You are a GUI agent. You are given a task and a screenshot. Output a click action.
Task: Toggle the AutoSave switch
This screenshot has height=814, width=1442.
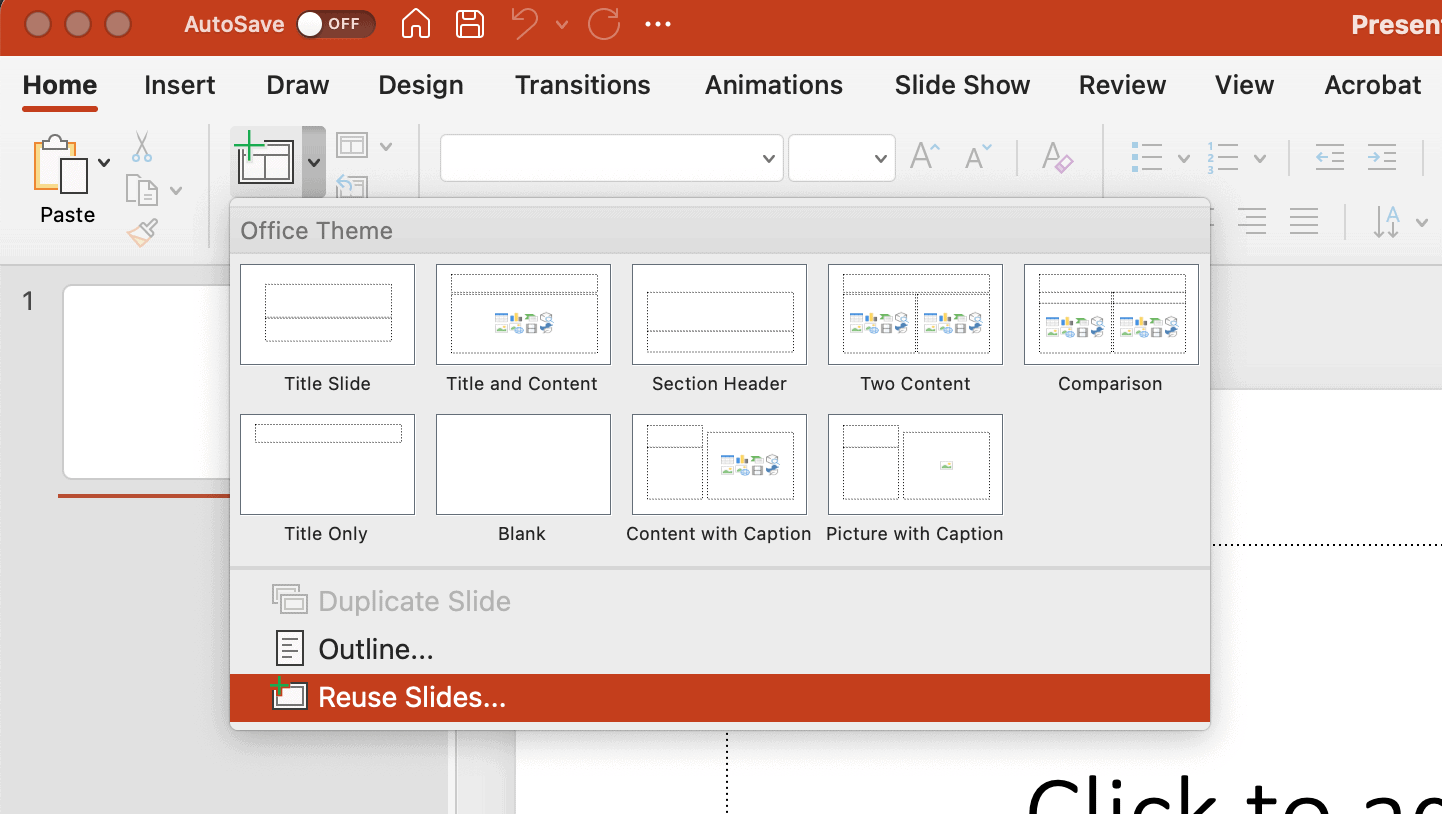pos(335,24)
